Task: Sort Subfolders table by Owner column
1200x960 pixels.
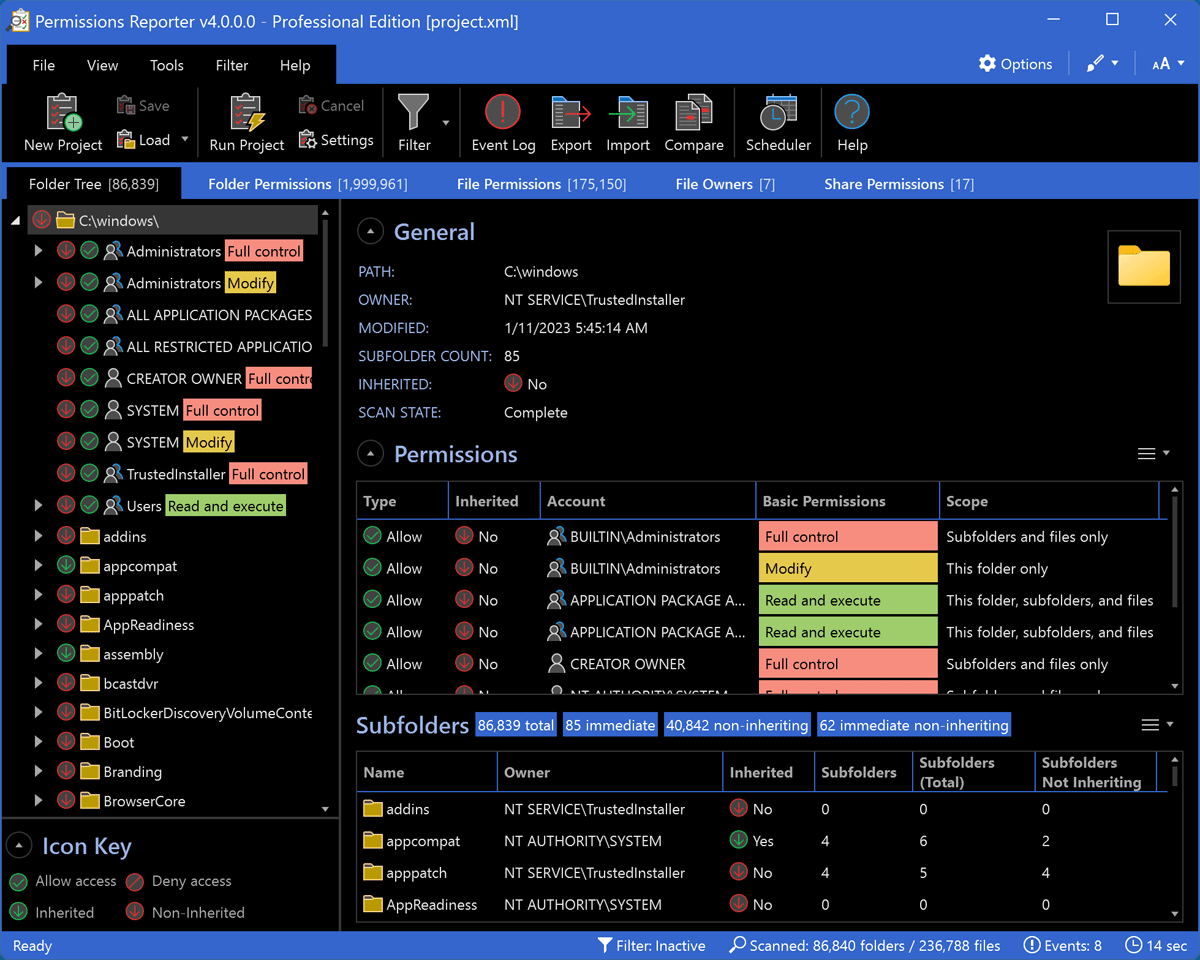Action: (609, 772)
